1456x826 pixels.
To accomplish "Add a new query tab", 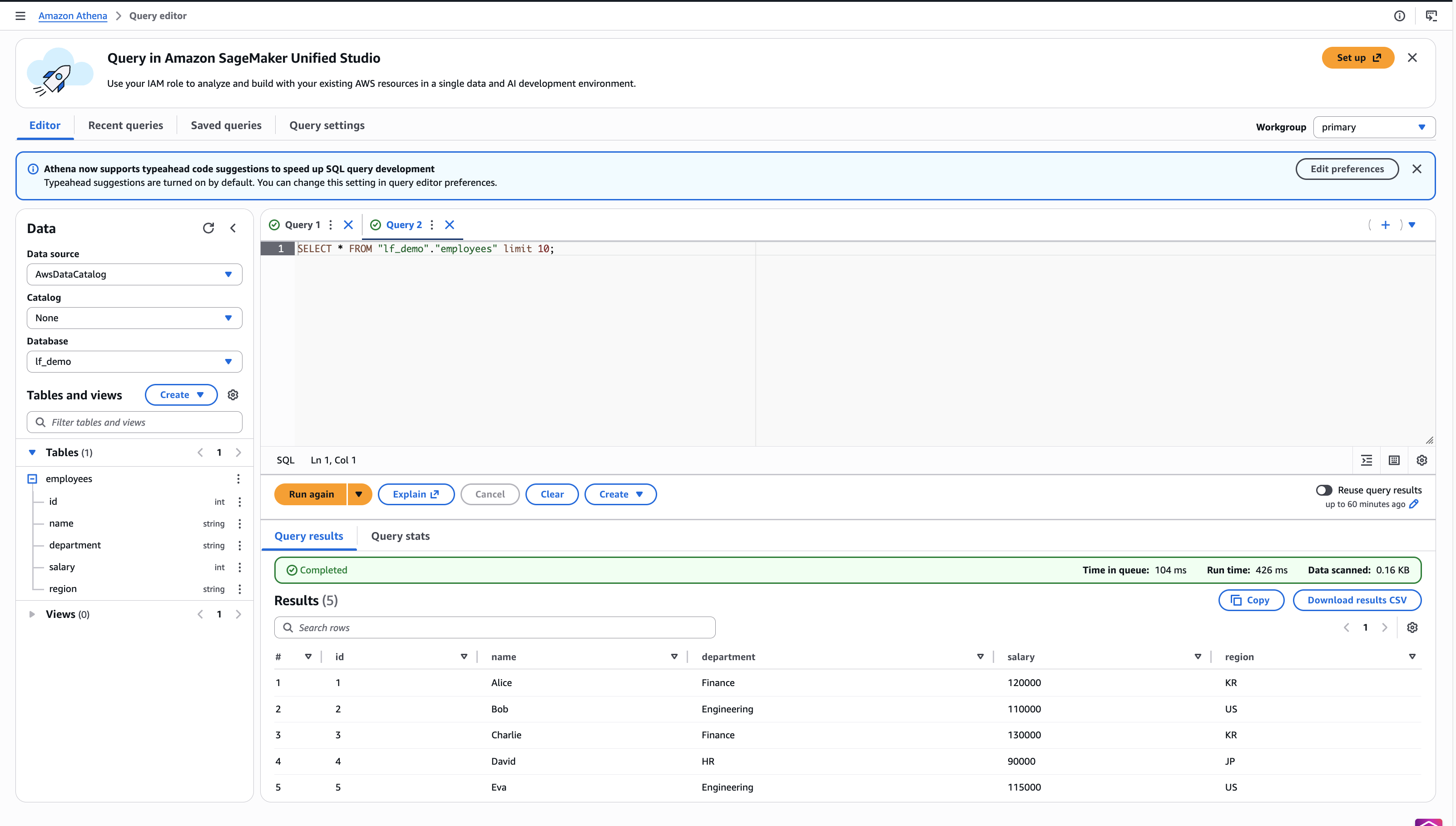I will [1385, 224].
